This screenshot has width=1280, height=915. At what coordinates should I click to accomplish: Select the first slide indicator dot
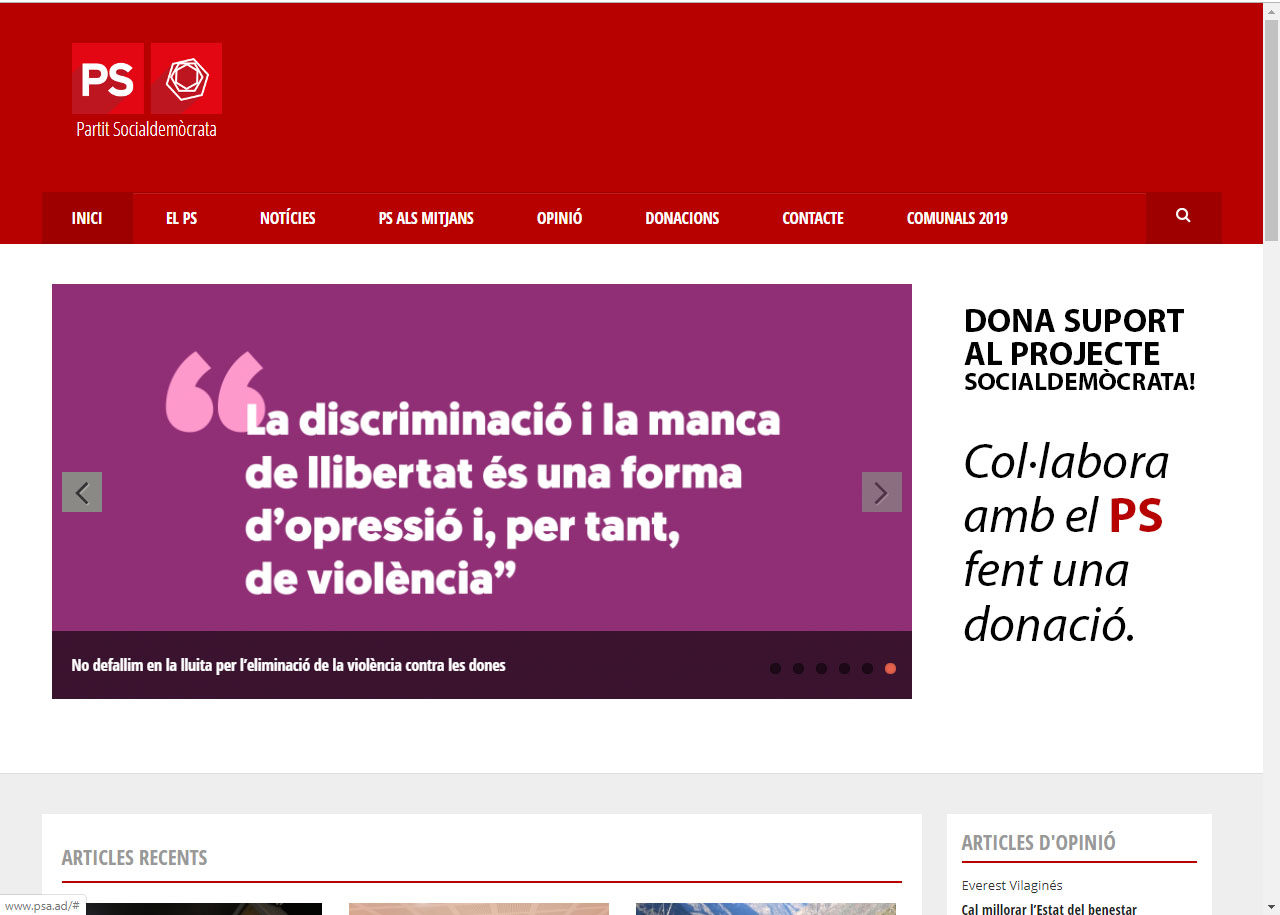pos(775,669)
